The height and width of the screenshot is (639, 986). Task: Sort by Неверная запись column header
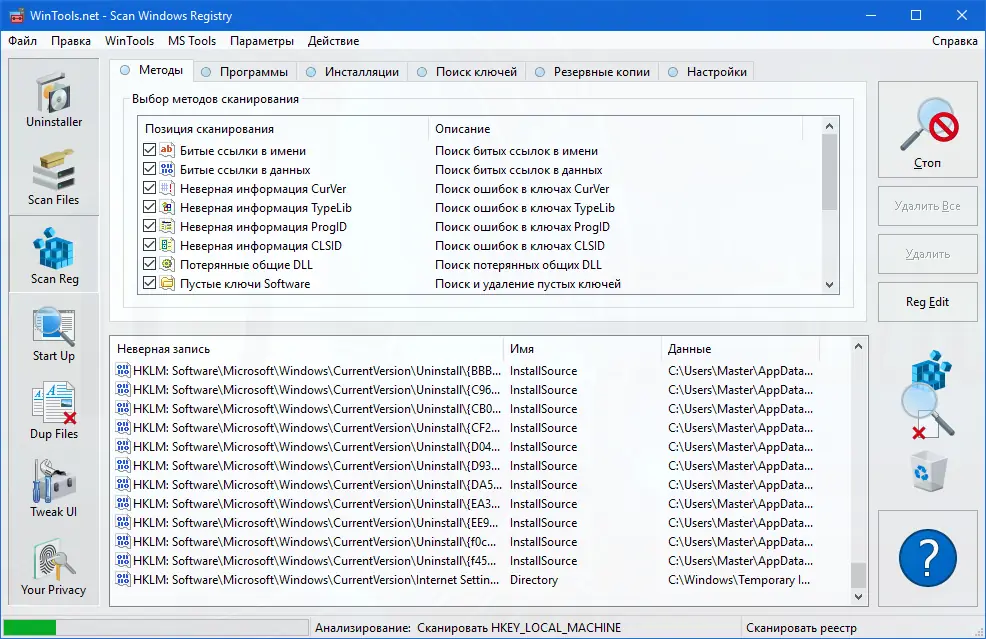coord(307,348)
